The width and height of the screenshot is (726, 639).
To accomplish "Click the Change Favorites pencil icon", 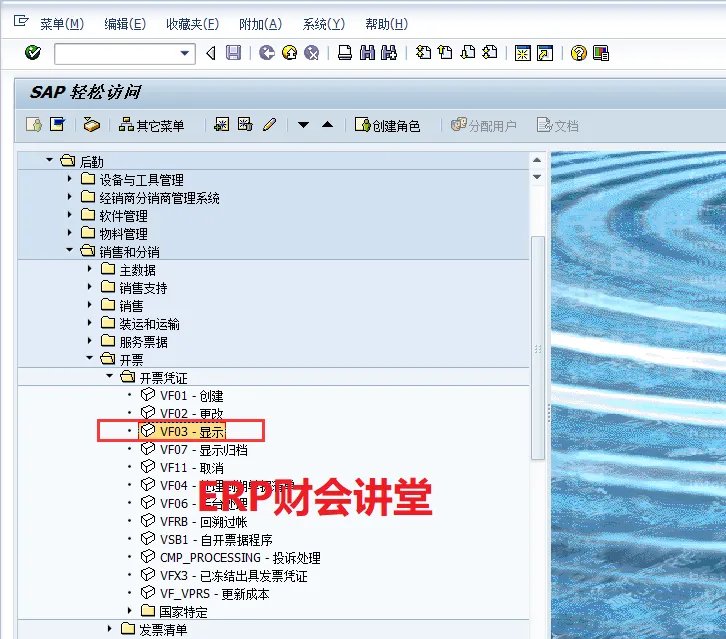I will pos(269,125).
